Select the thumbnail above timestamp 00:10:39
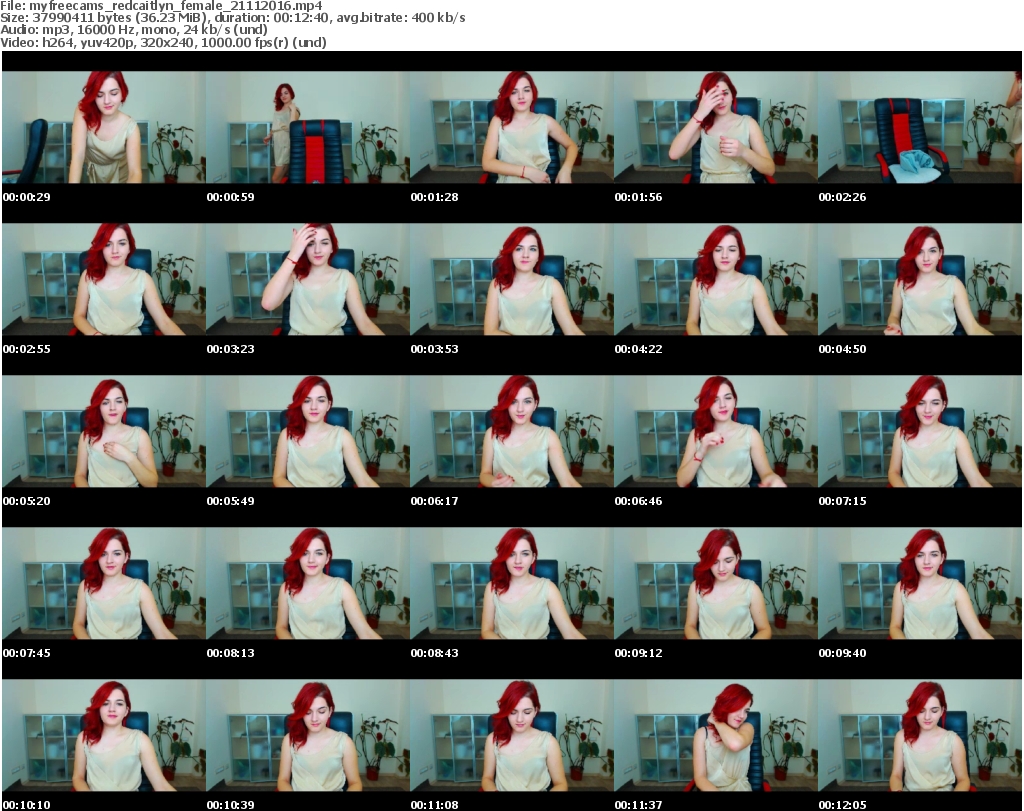The height and width of the screenshot is (811, 1024). (x=308, y=736)
